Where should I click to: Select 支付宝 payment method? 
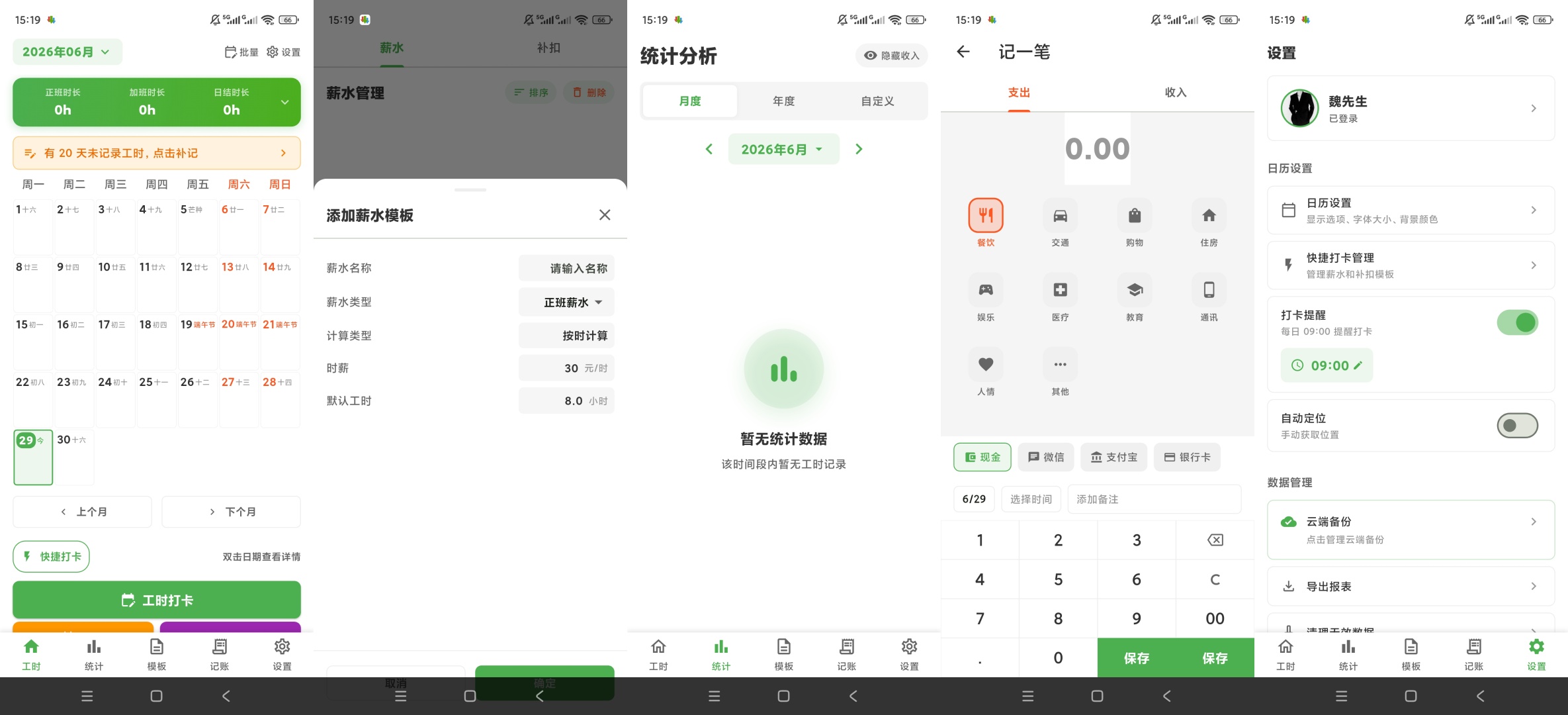tap(1114, 457)
